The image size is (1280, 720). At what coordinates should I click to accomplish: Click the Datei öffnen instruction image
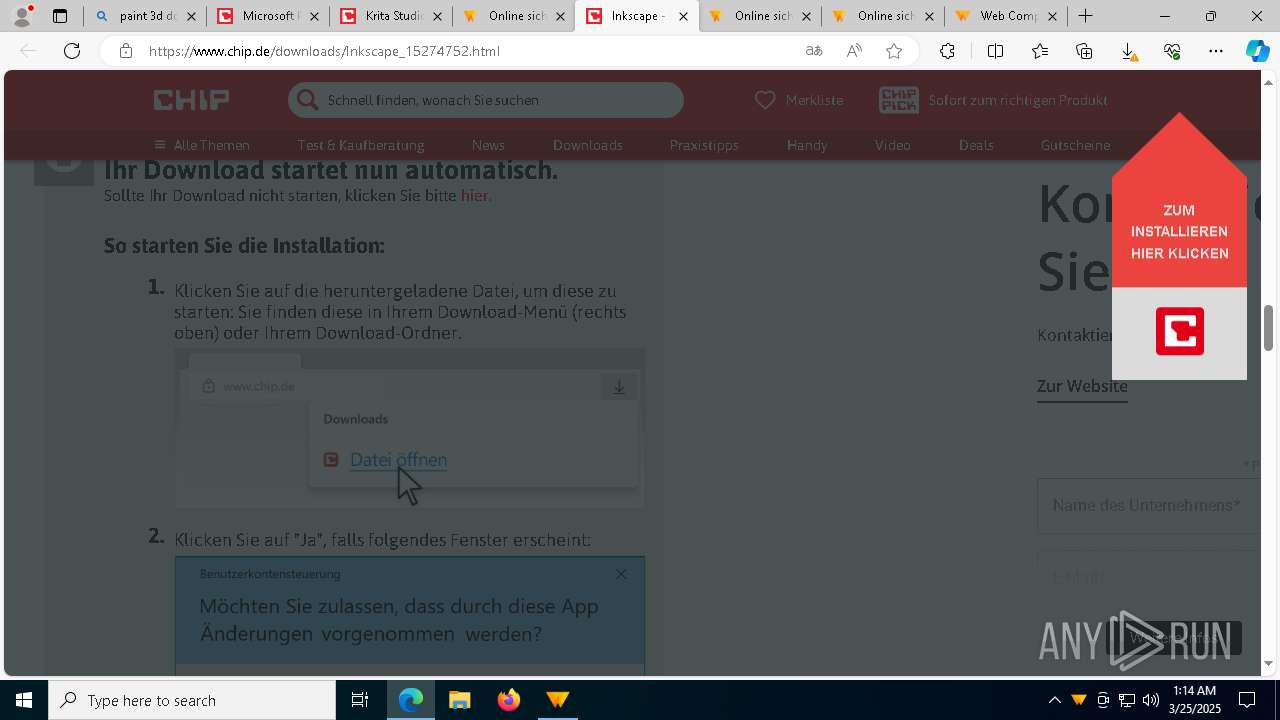(x=409, y=428)
